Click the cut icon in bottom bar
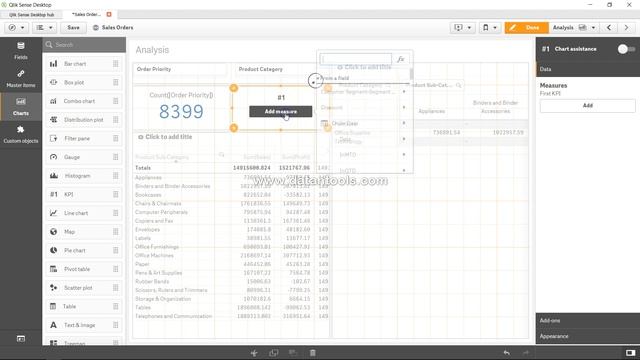 [254, 353]
